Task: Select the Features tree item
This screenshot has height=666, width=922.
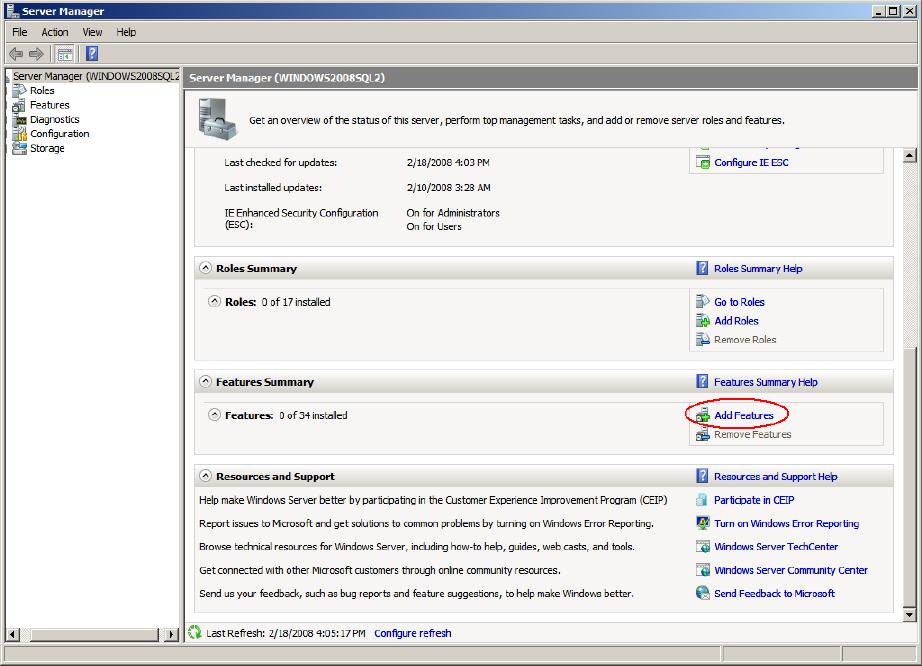Action: (50, 105)
